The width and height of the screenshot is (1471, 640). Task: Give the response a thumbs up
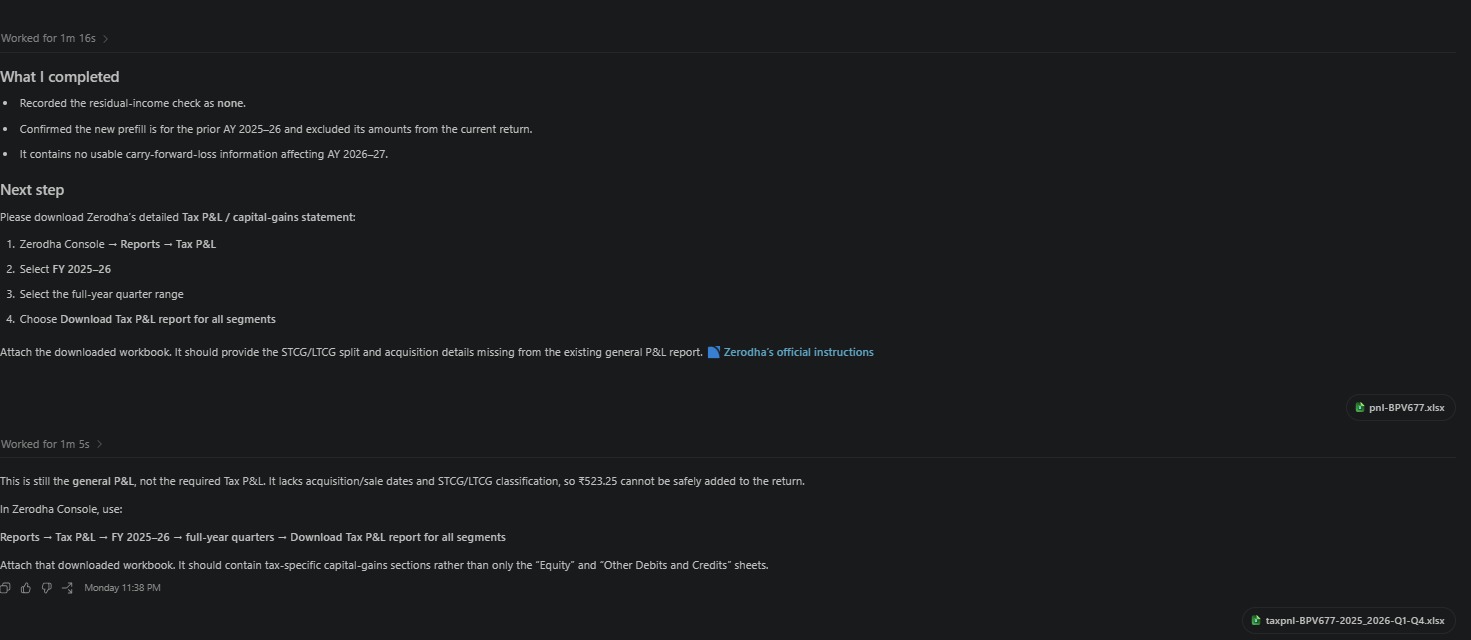26,588
